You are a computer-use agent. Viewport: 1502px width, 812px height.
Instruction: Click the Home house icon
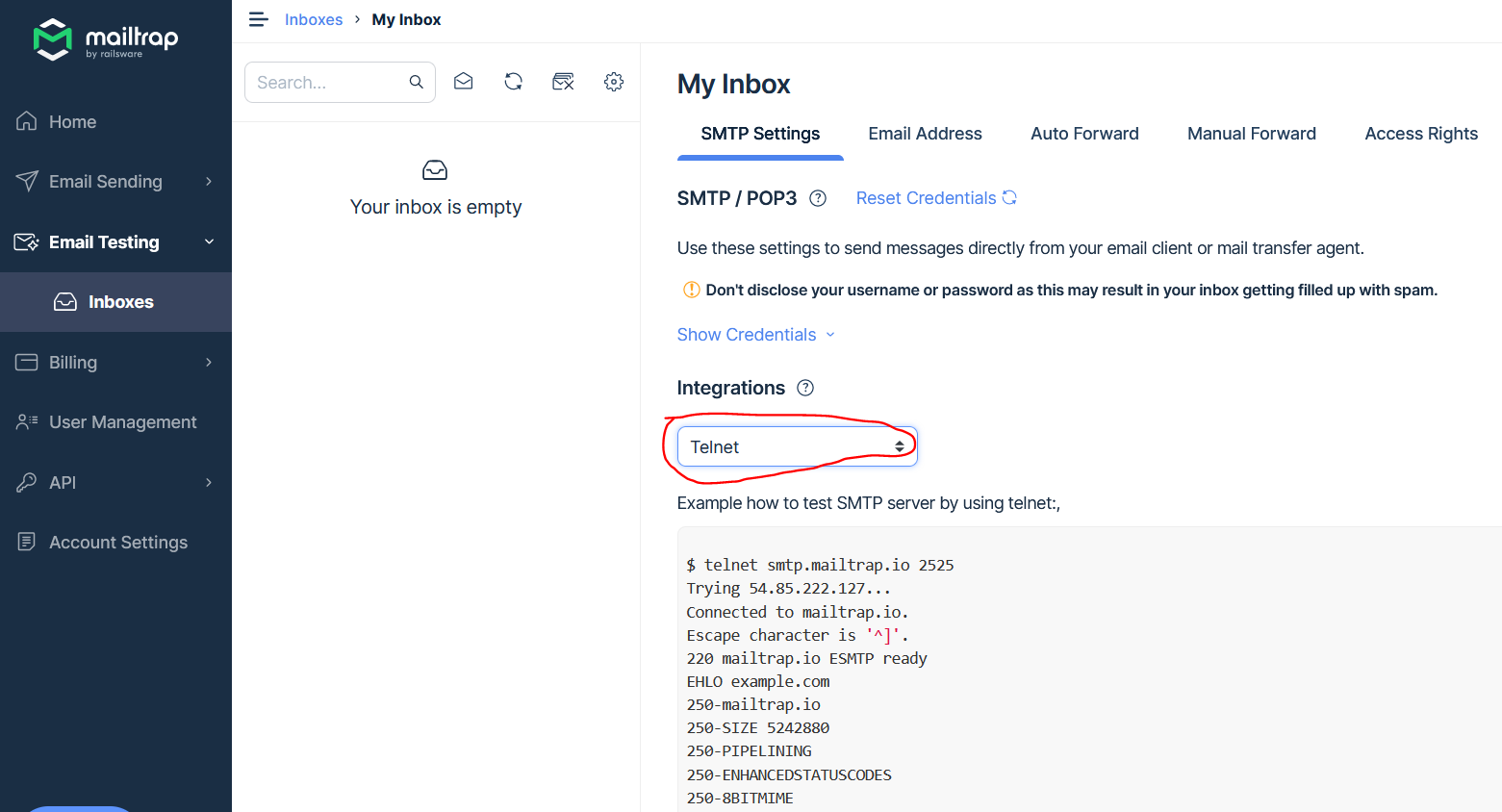click(27, 121)
